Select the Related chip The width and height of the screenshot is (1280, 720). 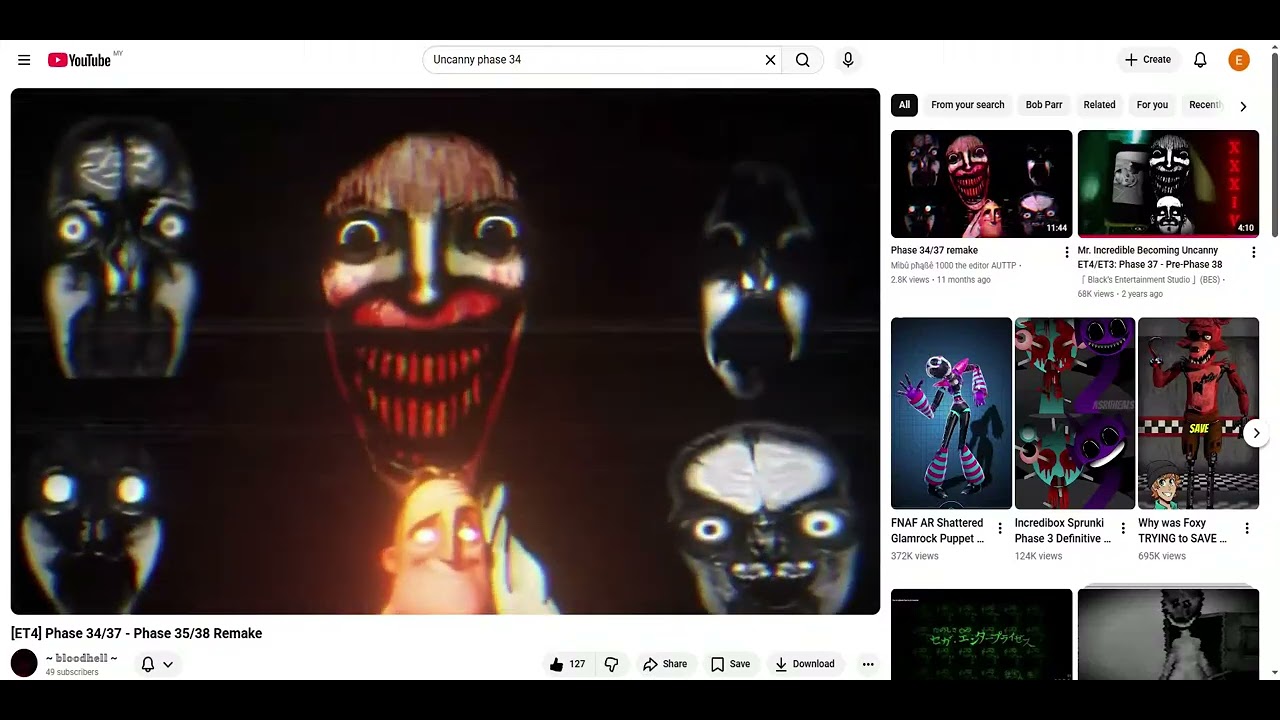[x=1099, y=105]
